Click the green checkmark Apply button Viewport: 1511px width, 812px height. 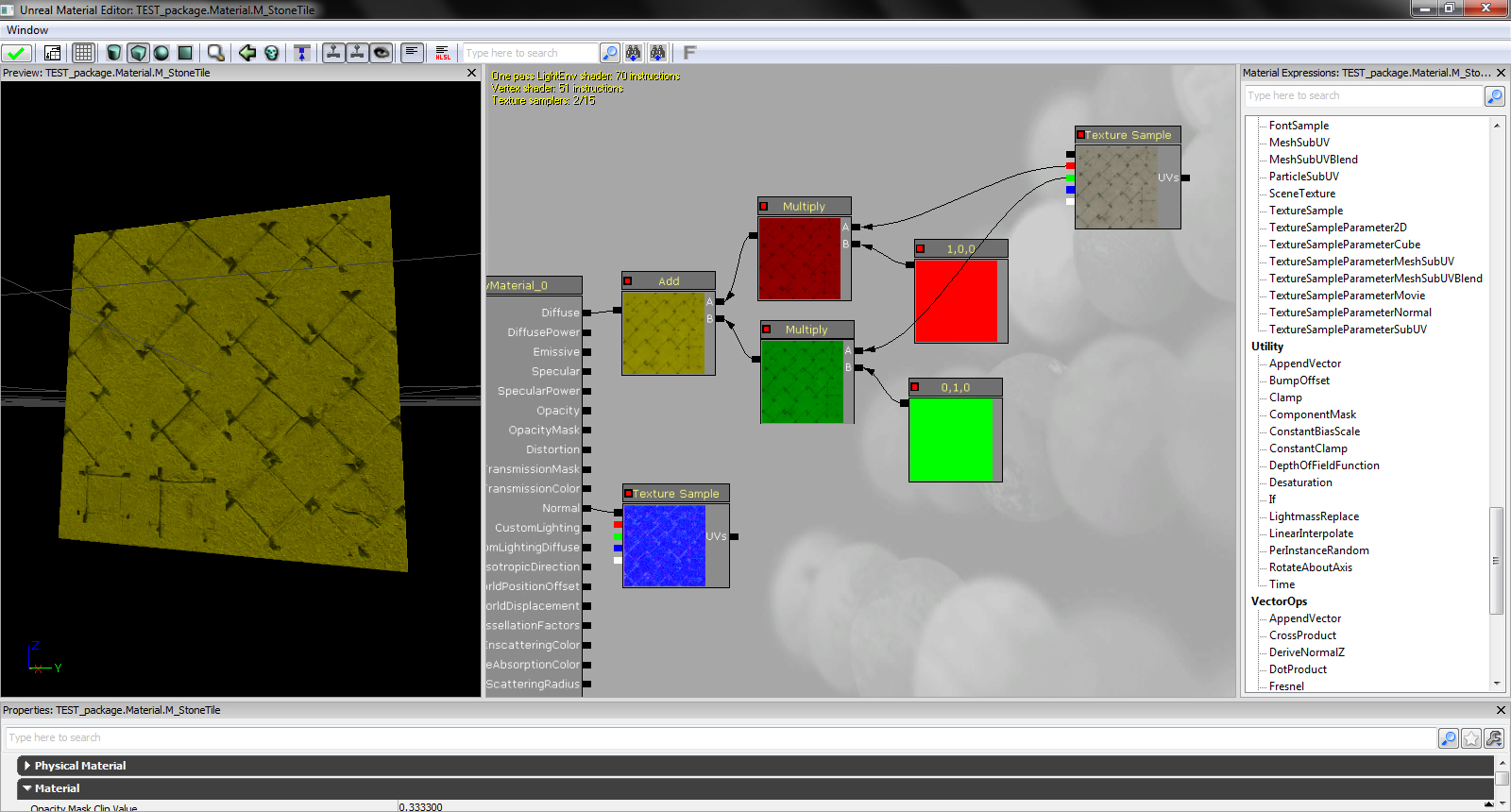(17, 53)
